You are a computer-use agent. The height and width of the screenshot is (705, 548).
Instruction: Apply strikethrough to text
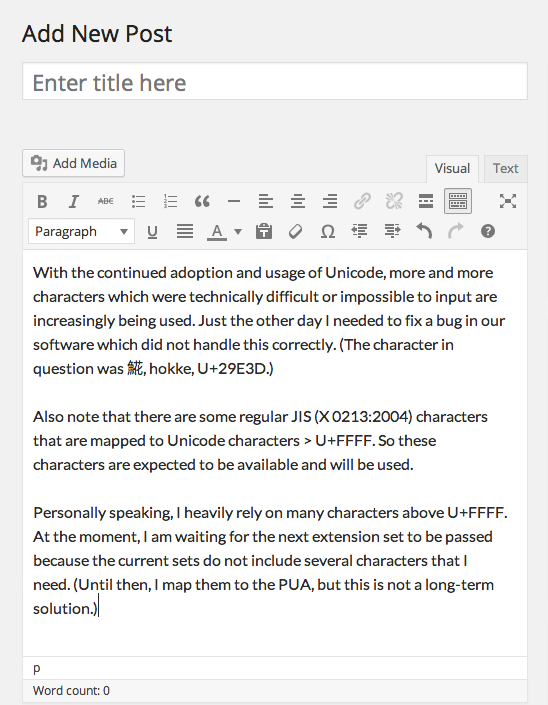pos(106,201)
